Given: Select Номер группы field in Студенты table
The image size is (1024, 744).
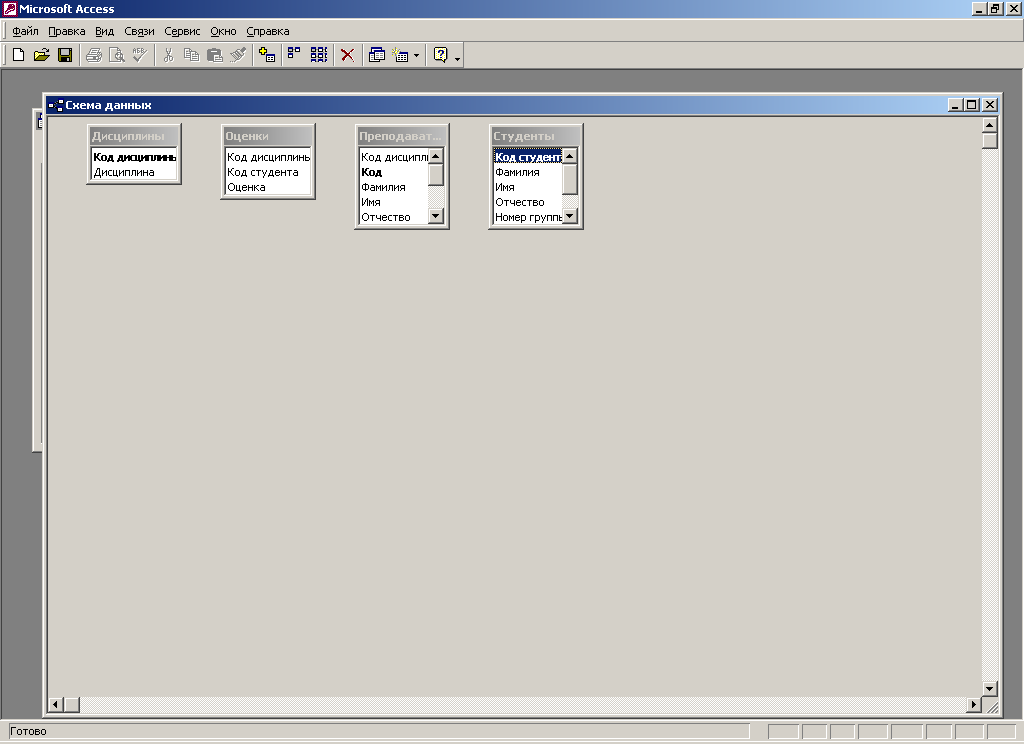Looking at the screenshot, I should (x=528, y=217).
